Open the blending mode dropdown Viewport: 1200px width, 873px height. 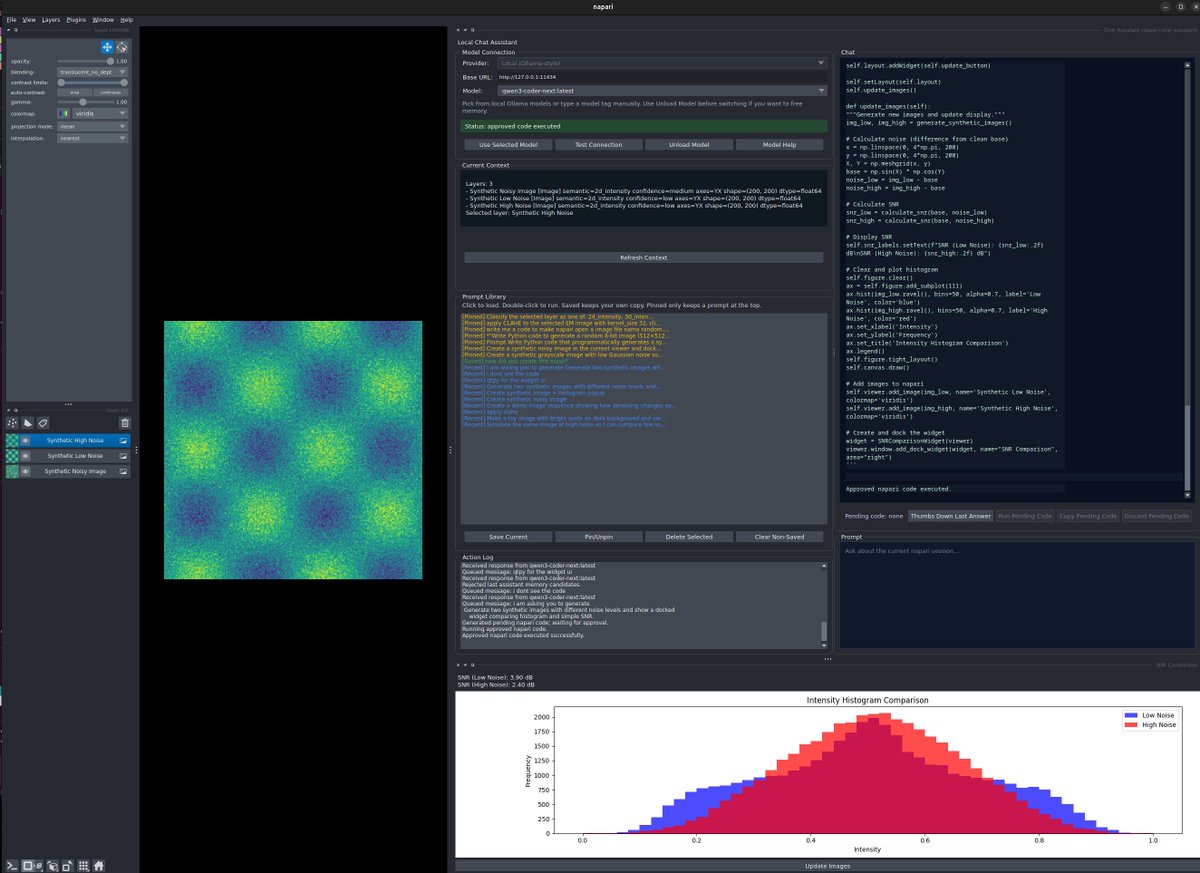point(92,72)
